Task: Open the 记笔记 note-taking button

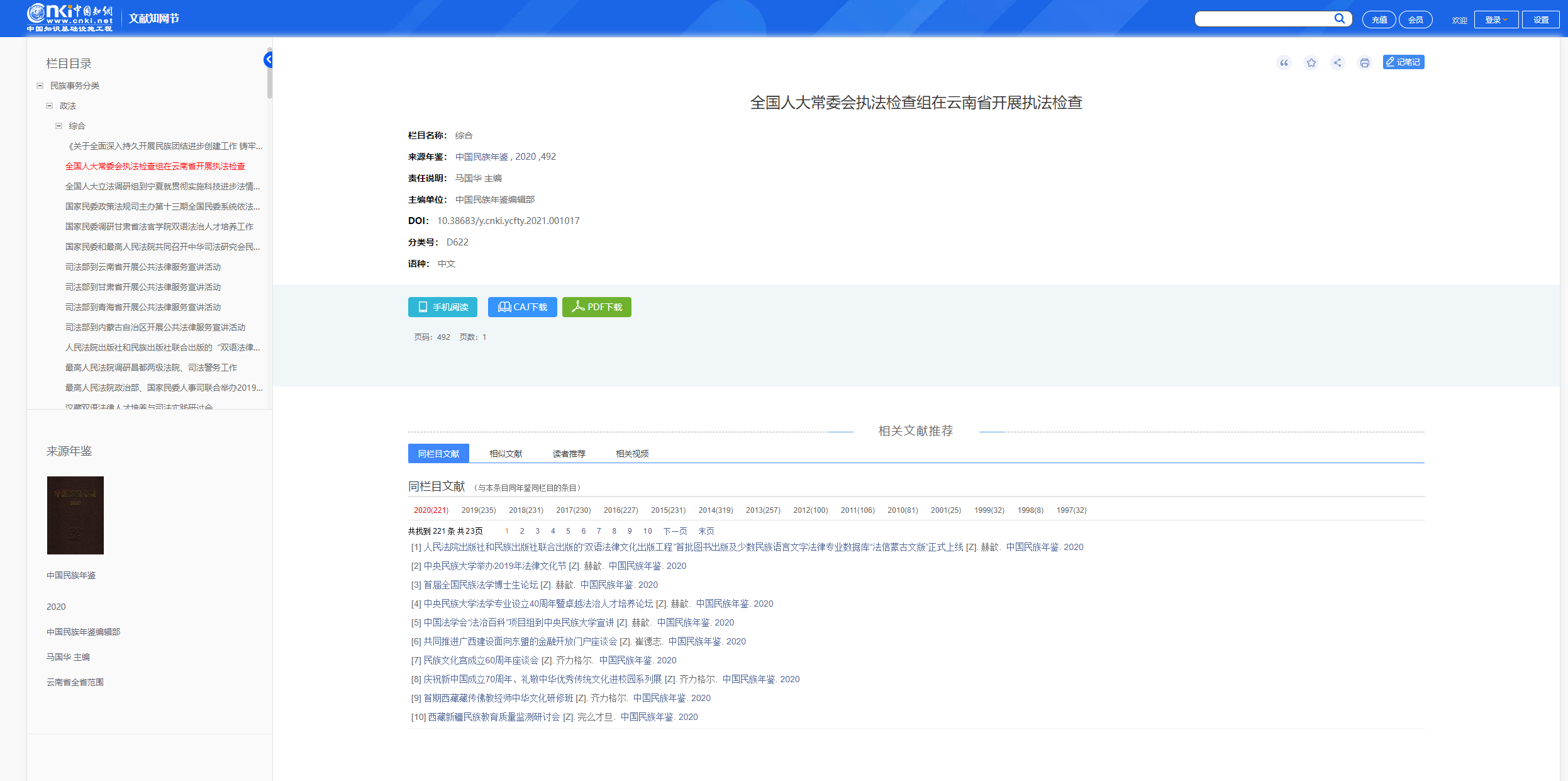Action: coord(1403,62)
